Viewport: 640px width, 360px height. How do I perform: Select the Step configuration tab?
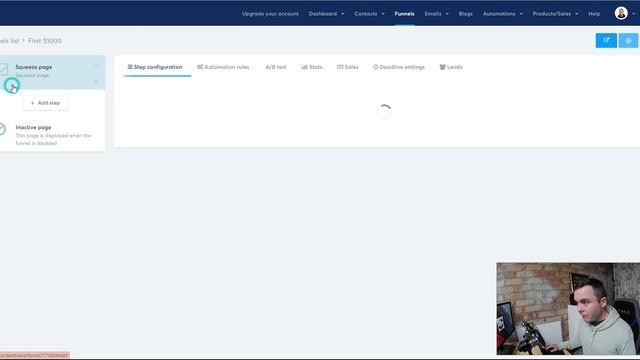(155, 67)
